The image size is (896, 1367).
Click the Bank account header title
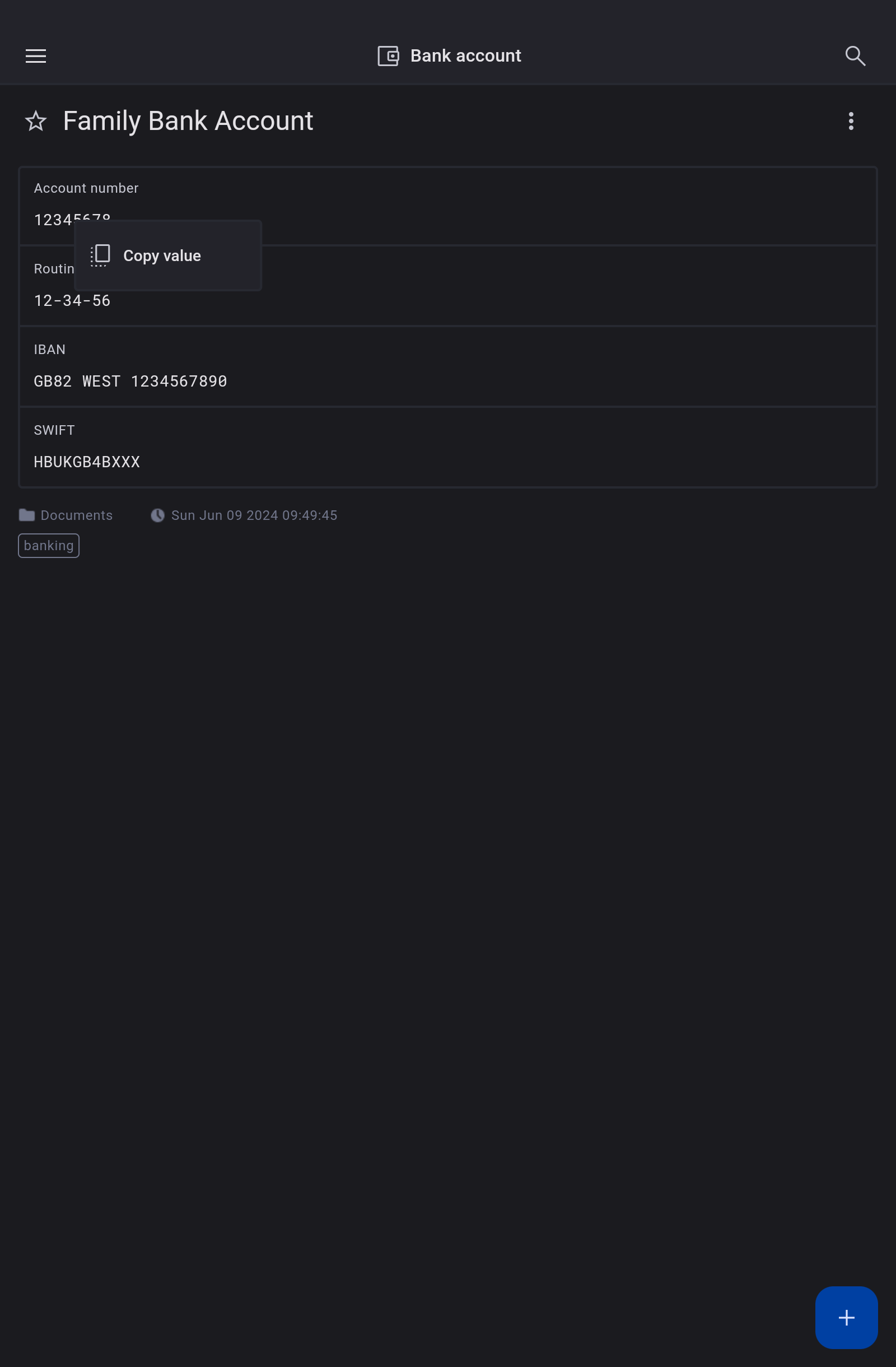465,55
